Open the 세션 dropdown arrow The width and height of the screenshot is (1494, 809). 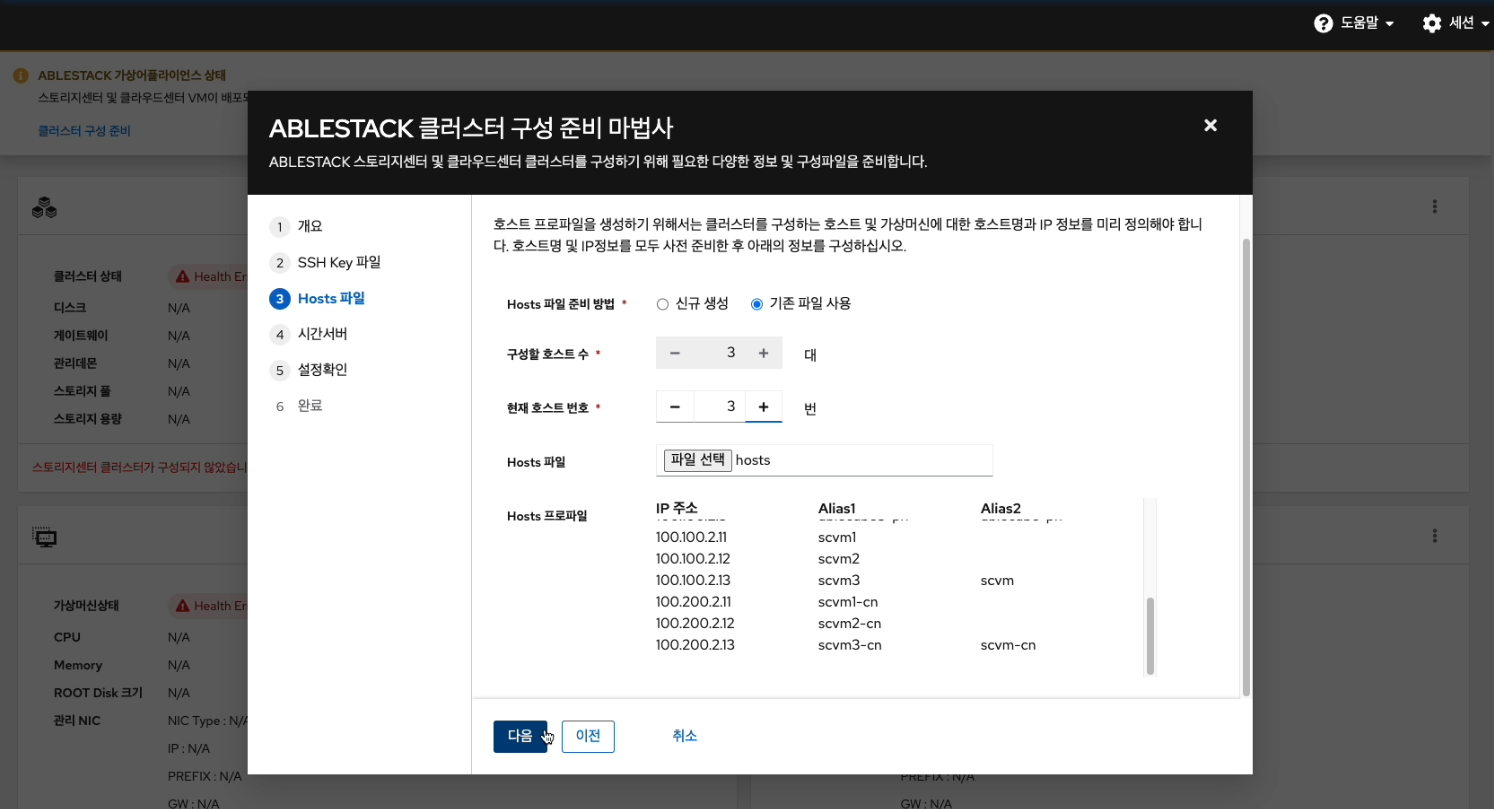[1484, 22]
